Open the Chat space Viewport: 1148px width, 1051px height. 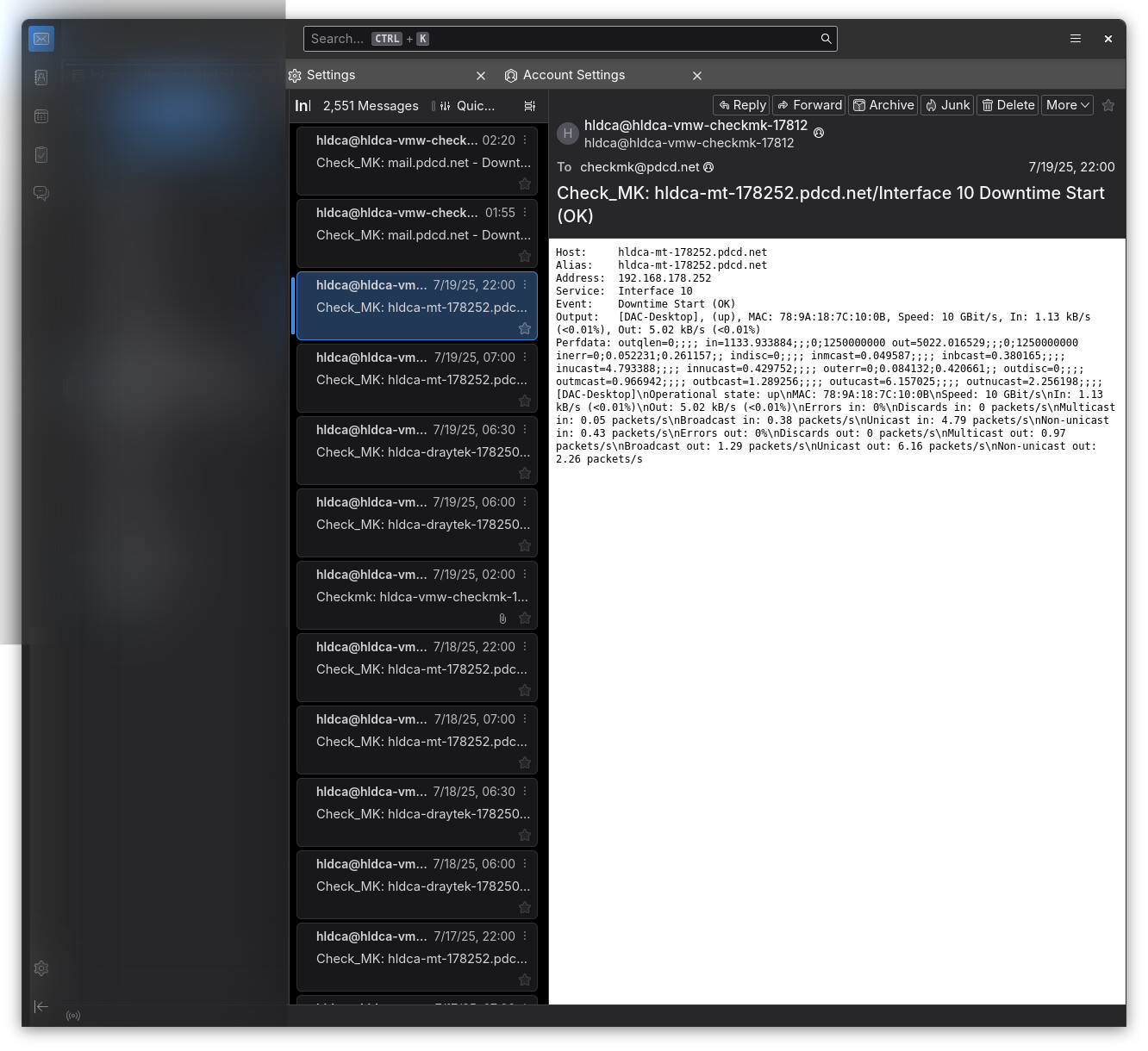(x=41, y=193)
